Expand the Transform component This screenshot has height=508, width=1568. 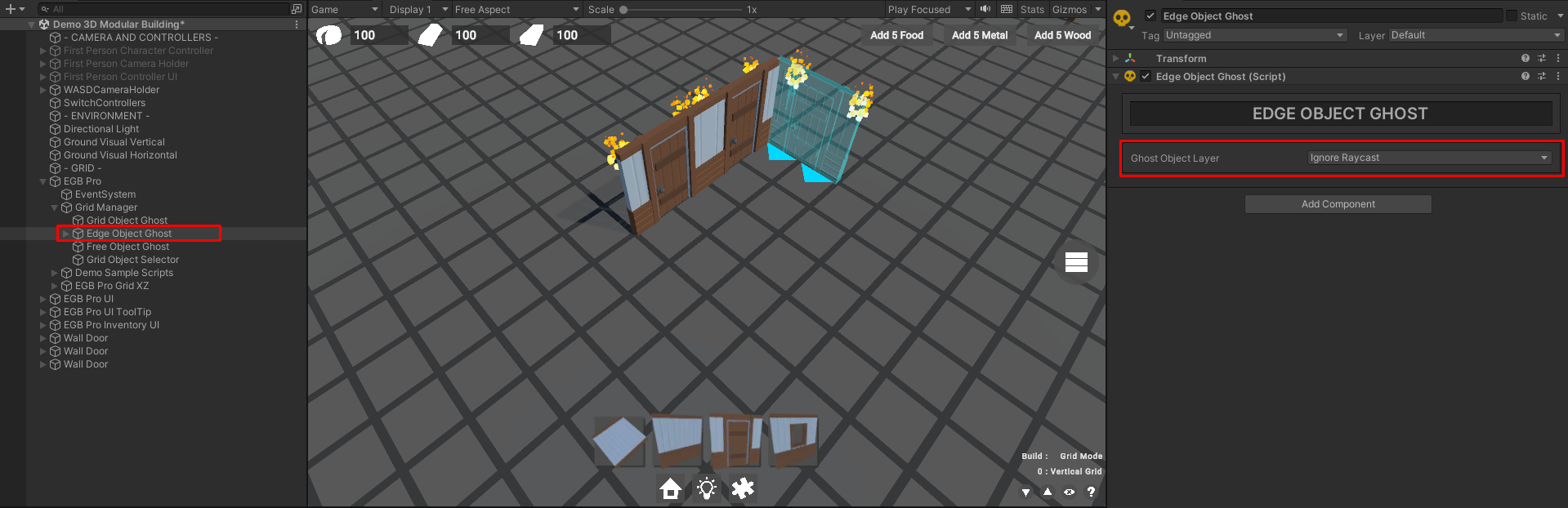point(1116,59)
